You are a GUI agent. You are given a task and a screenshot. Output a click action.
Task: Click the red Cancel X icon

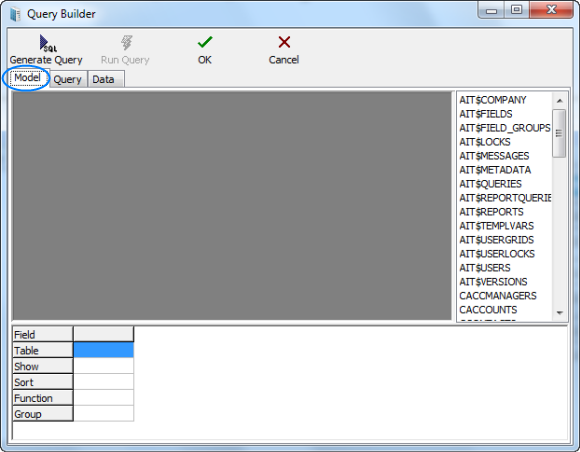point(284,42)
